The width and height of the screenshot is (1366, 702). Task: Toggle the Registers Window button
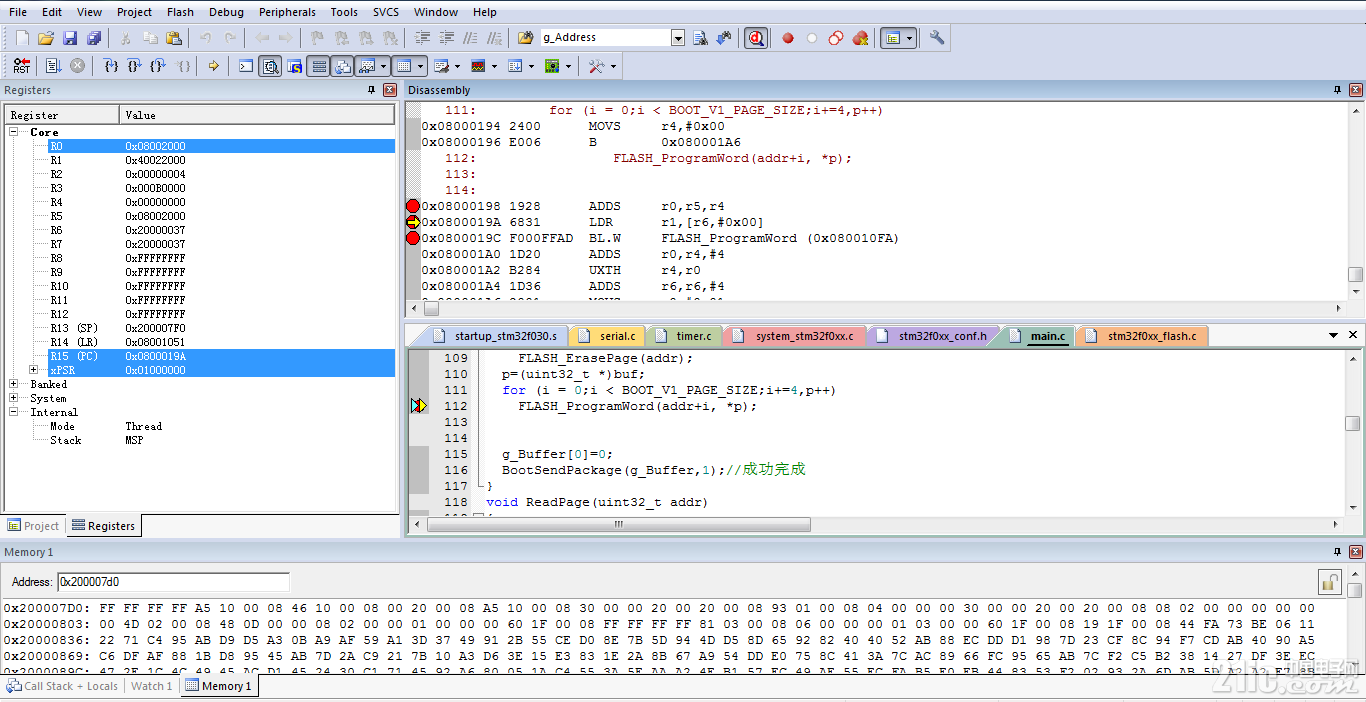(x=318, y=66)
